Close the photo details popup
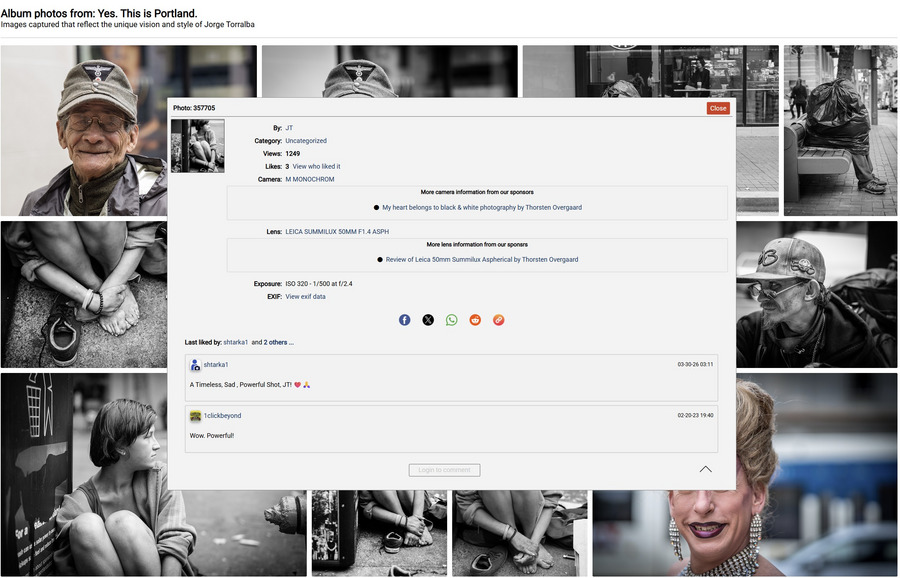This screenshot has width=900, height=578. pyautogui.click(x=717, y=108)
